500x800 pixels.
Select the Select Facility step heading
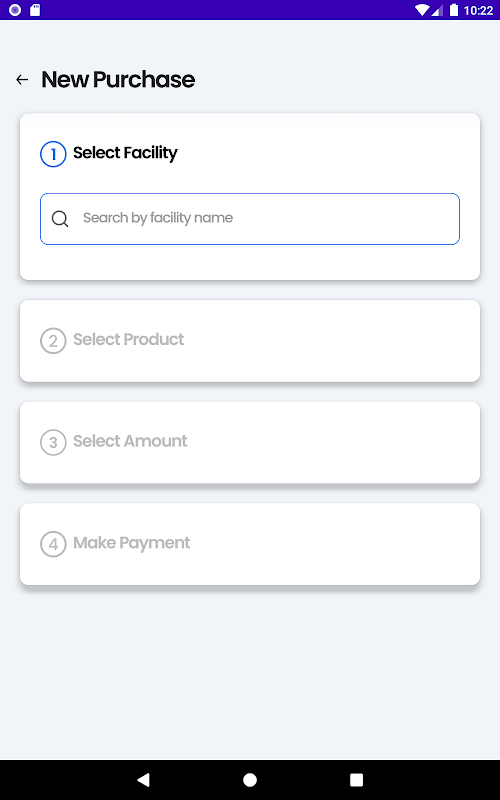(x=125, y=153)
